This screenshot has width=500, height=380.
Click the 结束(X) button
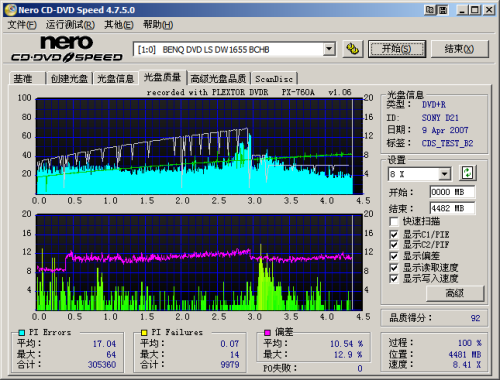459,49
